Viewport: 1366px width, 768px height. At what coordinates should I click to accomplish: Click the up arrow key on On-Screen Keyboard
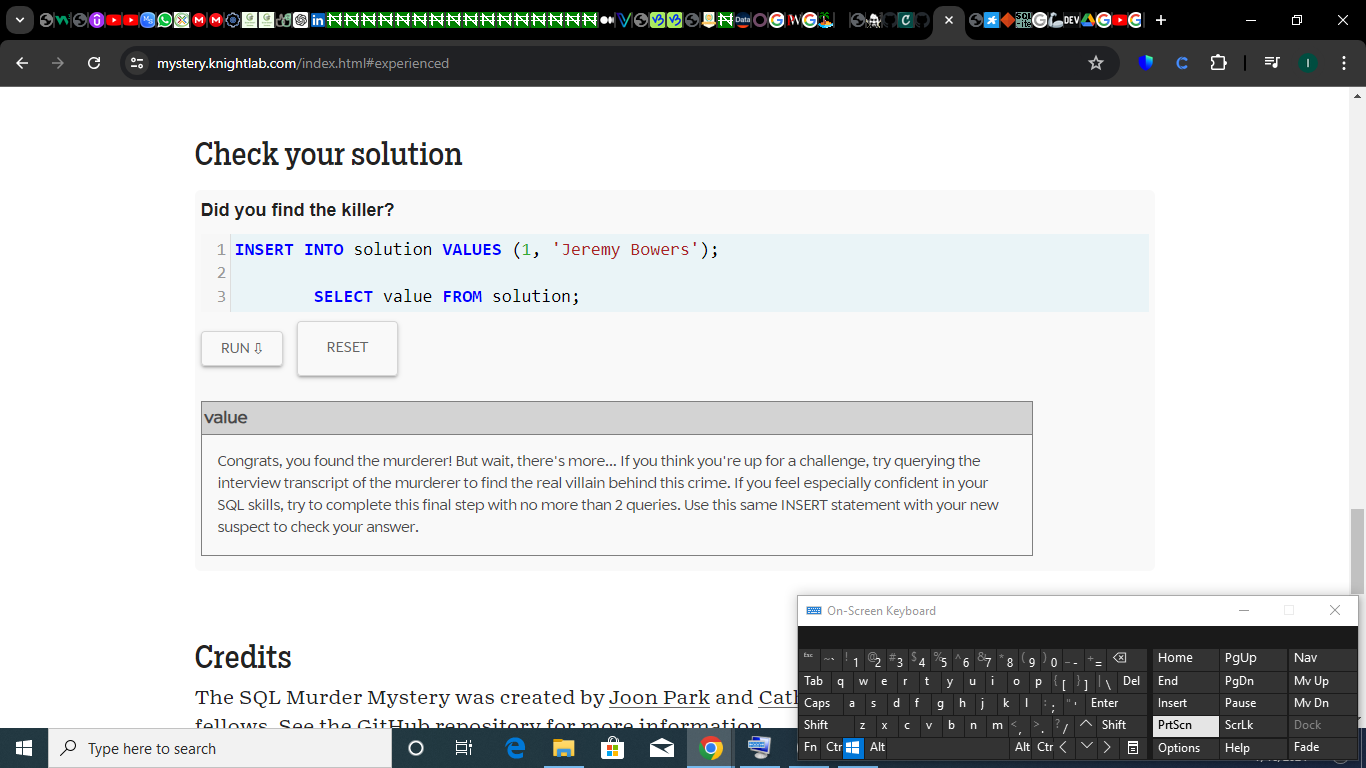(x=1086, y=725)
